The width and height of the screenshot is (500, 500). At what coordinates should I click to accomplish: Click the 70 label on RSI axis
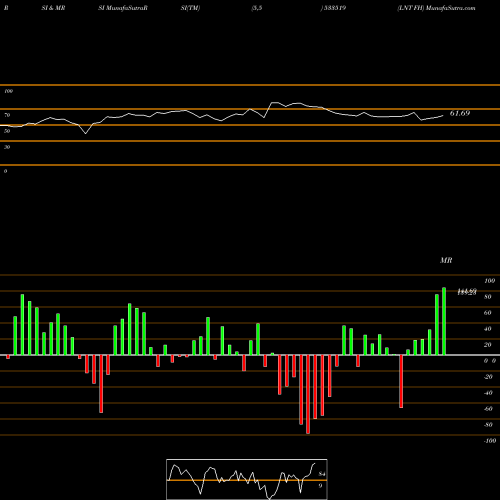tap(7, 115)
